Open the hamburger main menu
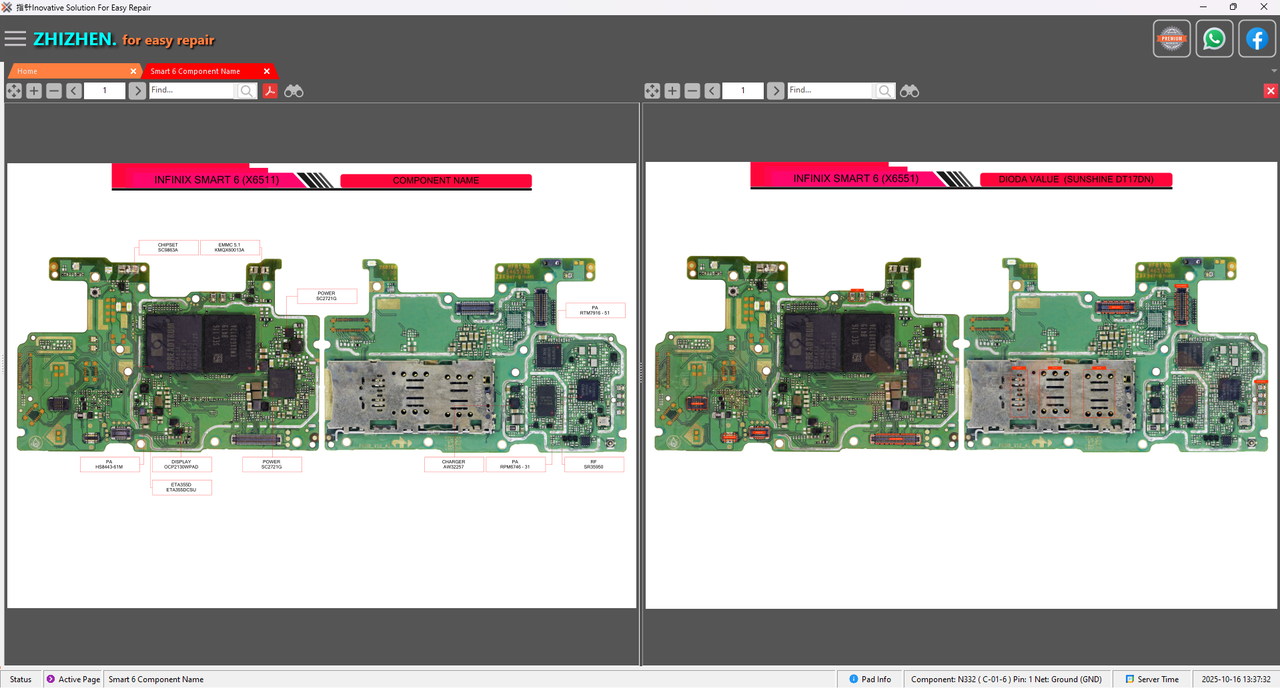This screenshot has width=1280, height=688. tap(15, 39)
